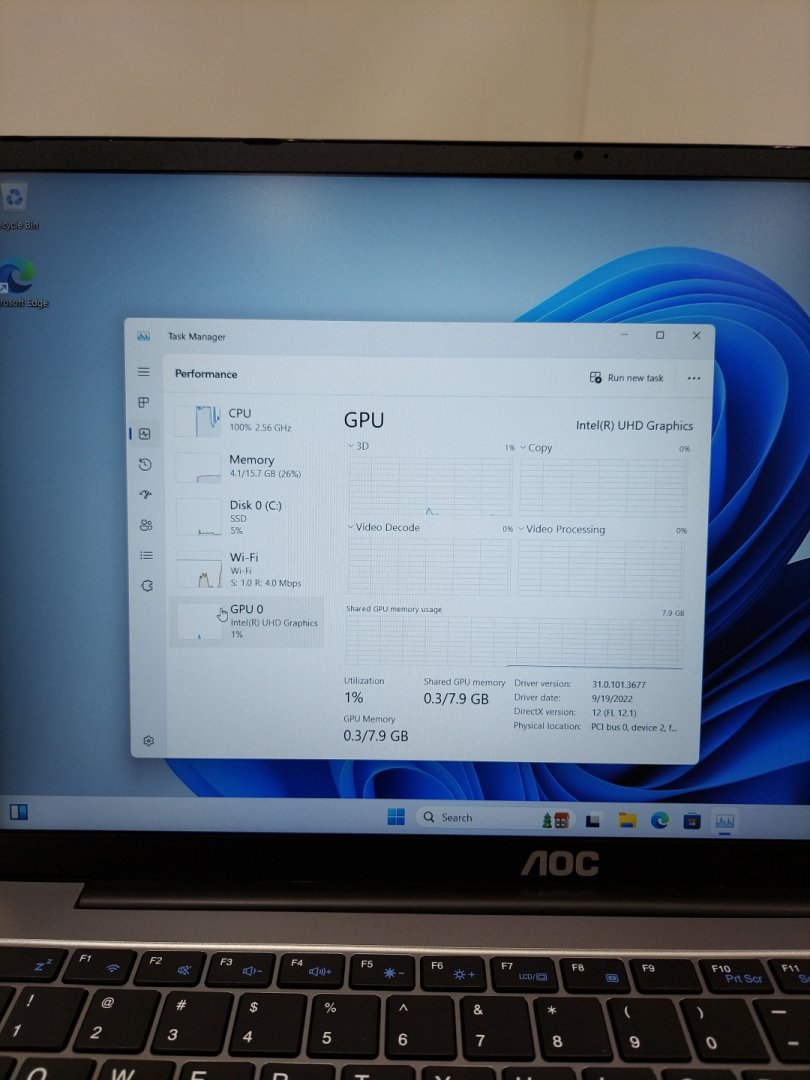Open Task Manager settings gear
This screenshot has width=810, height=1080.
tap(148, 741)
